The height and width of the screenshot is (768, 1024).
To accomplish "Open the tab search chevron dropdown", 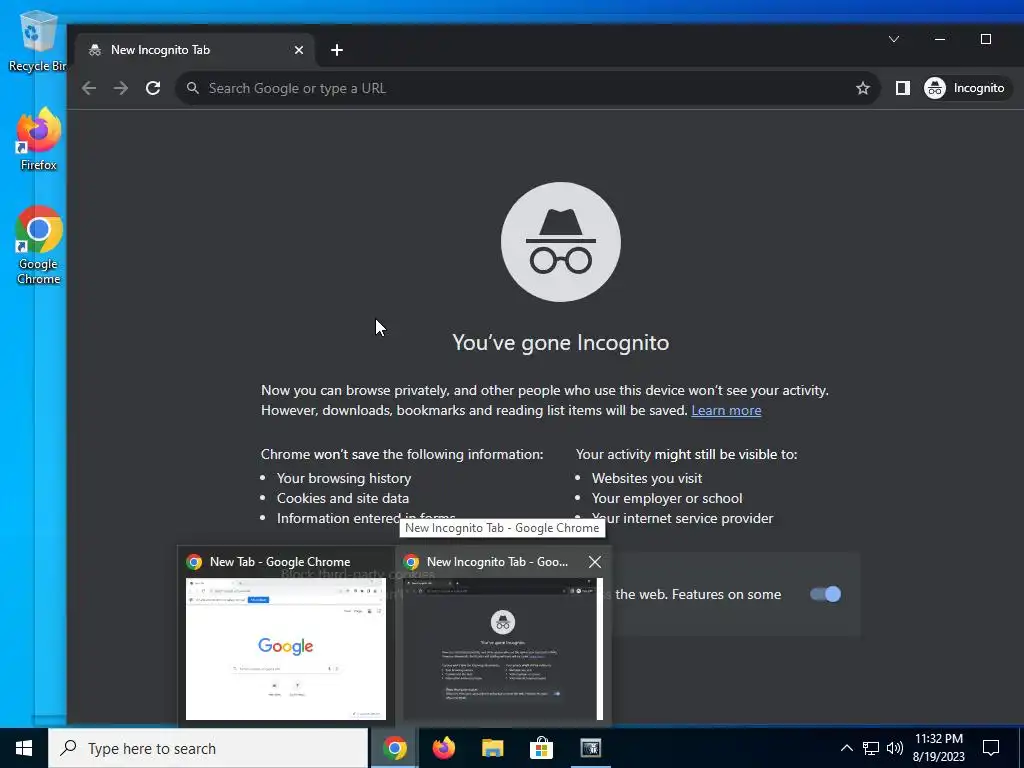I will [x=894, y=39].
